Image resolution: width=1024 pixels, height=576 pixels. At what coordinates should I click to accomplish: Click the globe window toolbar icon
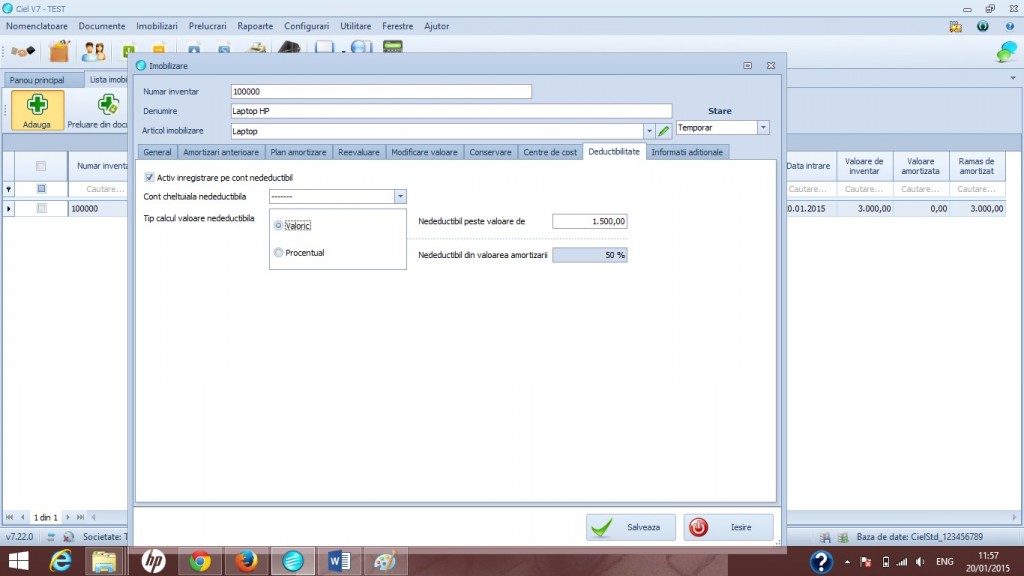[361, 46]
